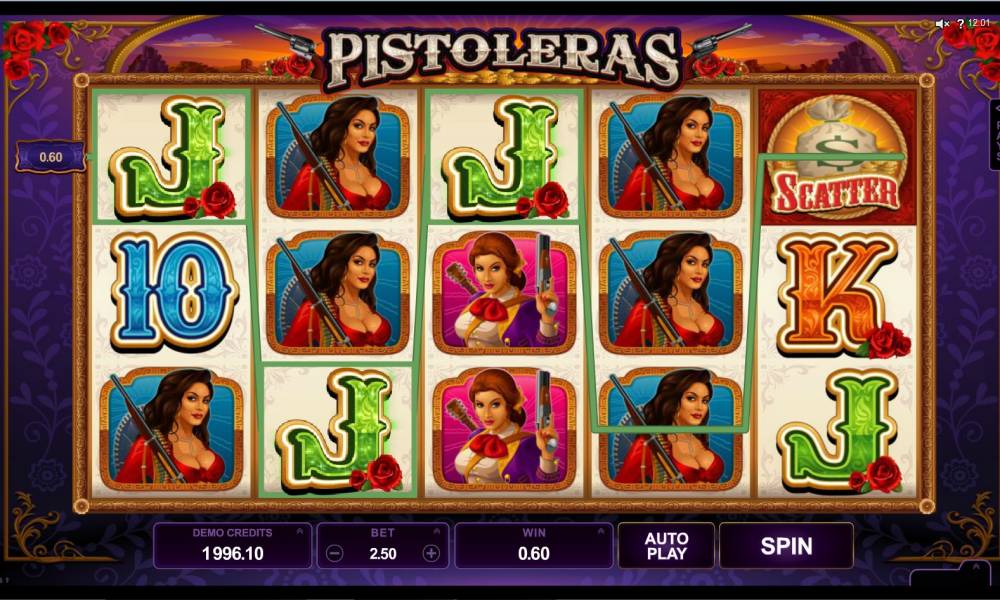
Task: Expand the Demo Credits panel chevron
Action: tap(300, 531)
